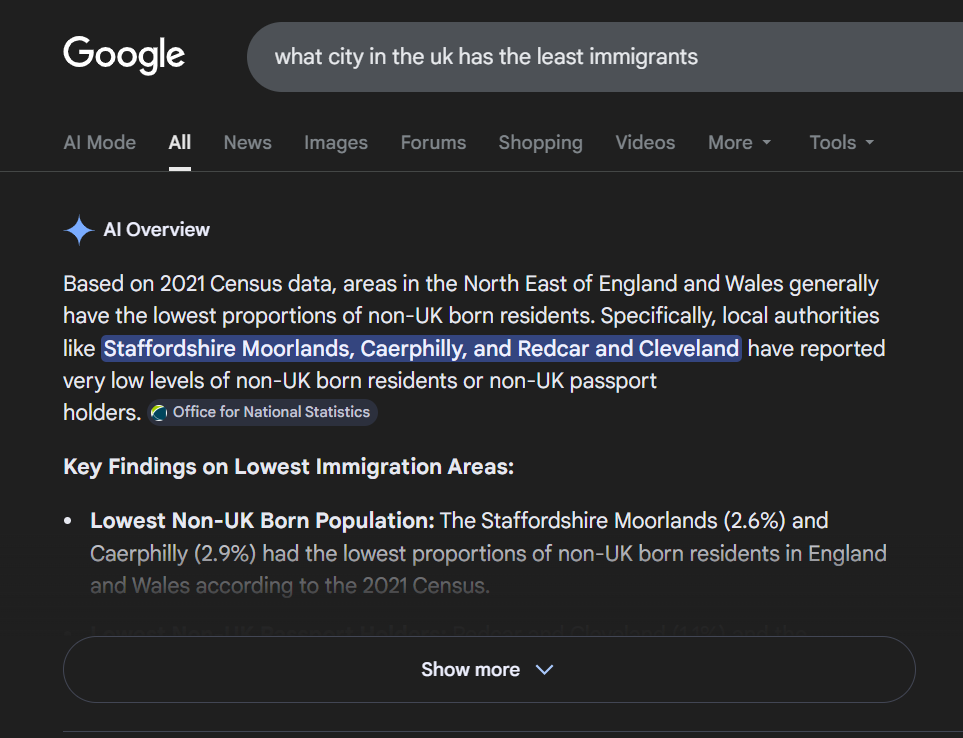Click the Key Findings on Lowest Immigration Areas heading

(x=288, y=467)
